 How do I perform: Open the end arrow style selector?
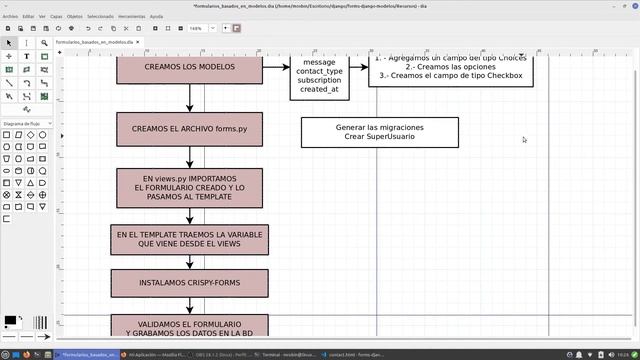(x=44, y=337)
